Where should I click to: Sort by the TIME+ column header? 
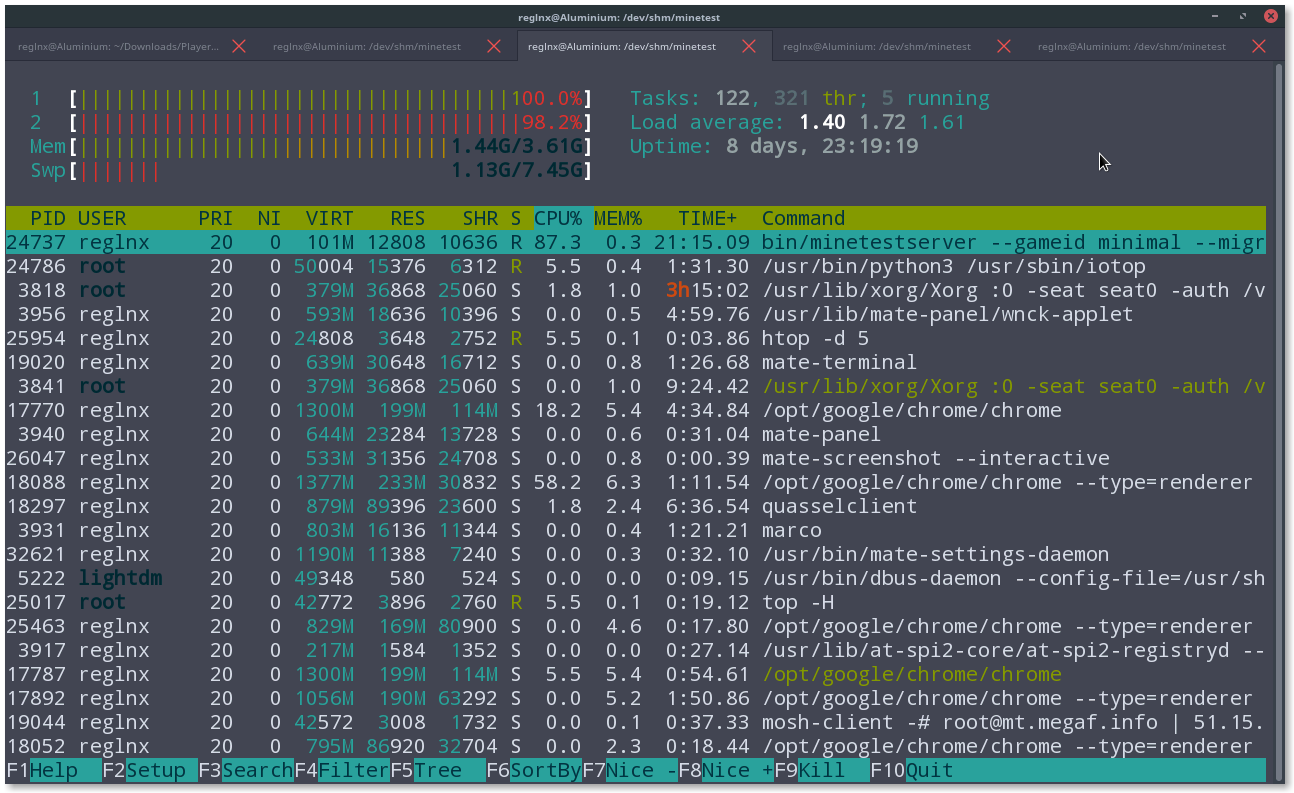point(708,218)
